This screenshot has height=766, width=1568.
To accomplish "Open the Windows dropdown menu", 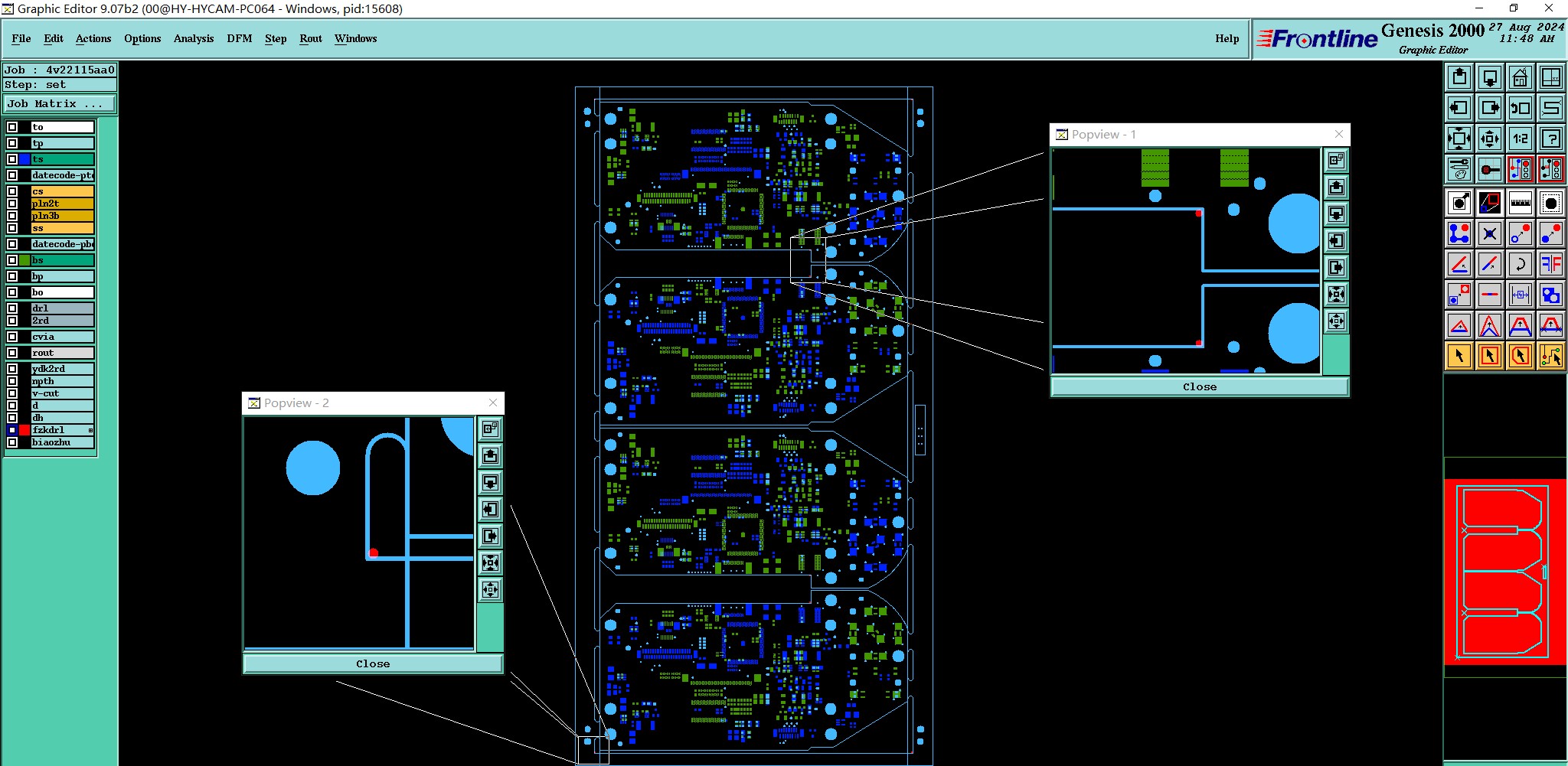I will point(356,38).
